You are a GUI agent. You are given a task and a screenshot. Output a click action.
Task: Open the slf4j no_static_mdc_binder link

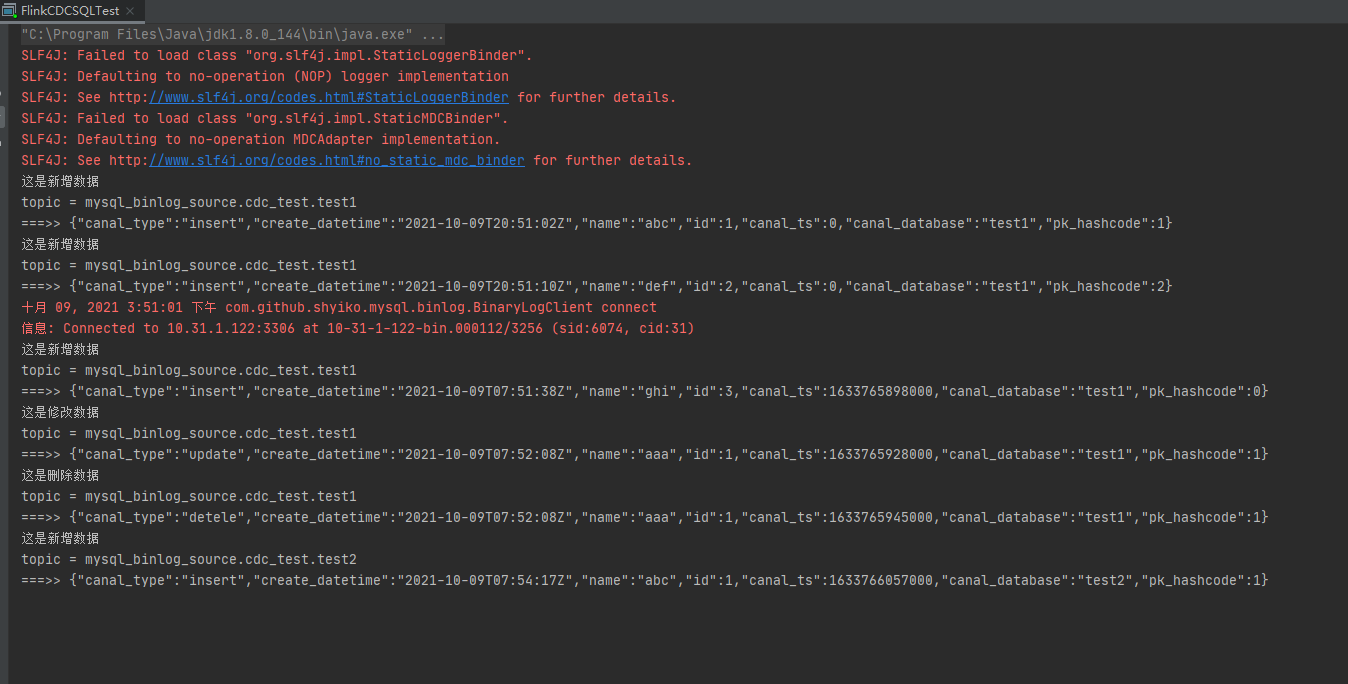click(337, 160)
